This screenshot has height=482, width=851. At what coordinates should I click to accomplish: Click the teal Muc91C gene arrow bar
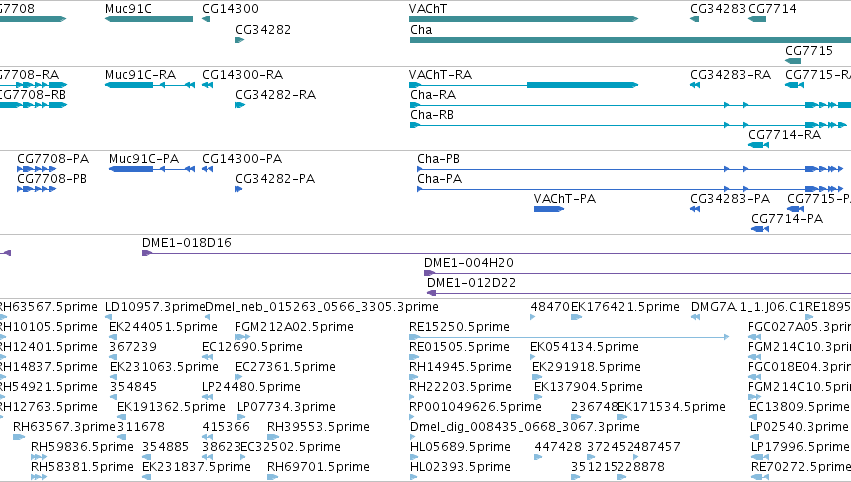149,19
